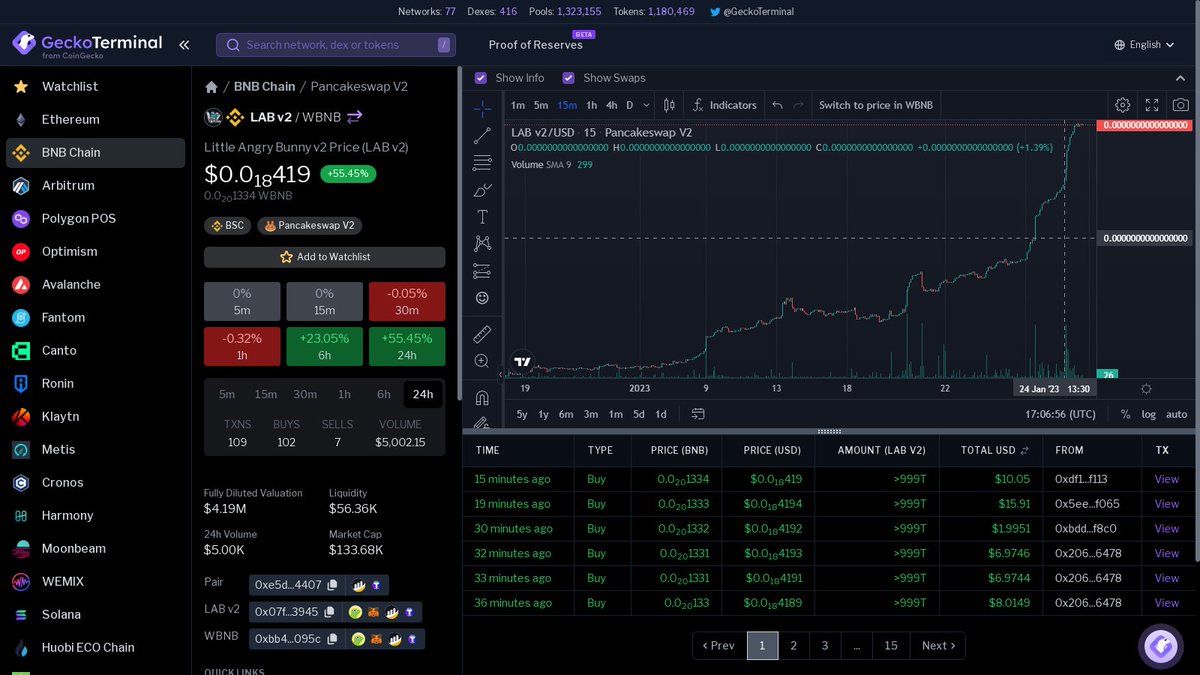Select the ruler measure tool

(x=482, y=334)
